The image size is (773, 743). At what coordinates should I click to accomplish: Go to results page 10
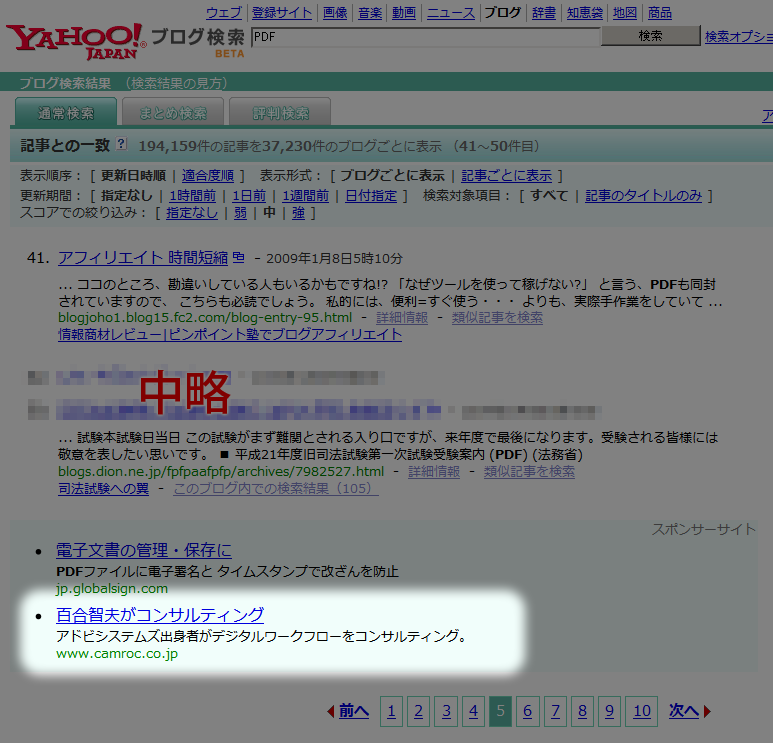point(641,711)
